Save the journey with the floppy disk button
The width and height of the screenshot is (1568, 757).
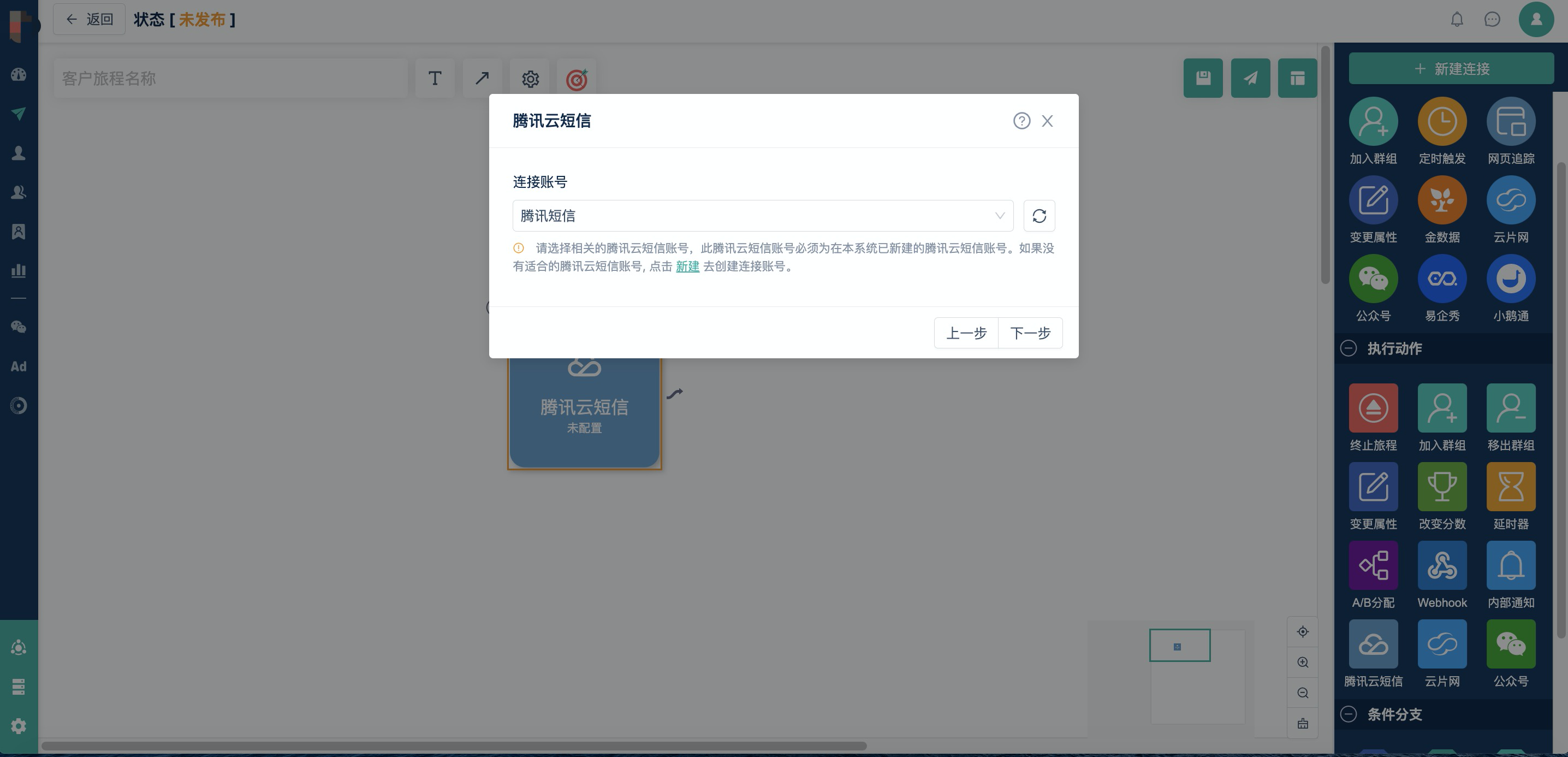[1203, 78]
